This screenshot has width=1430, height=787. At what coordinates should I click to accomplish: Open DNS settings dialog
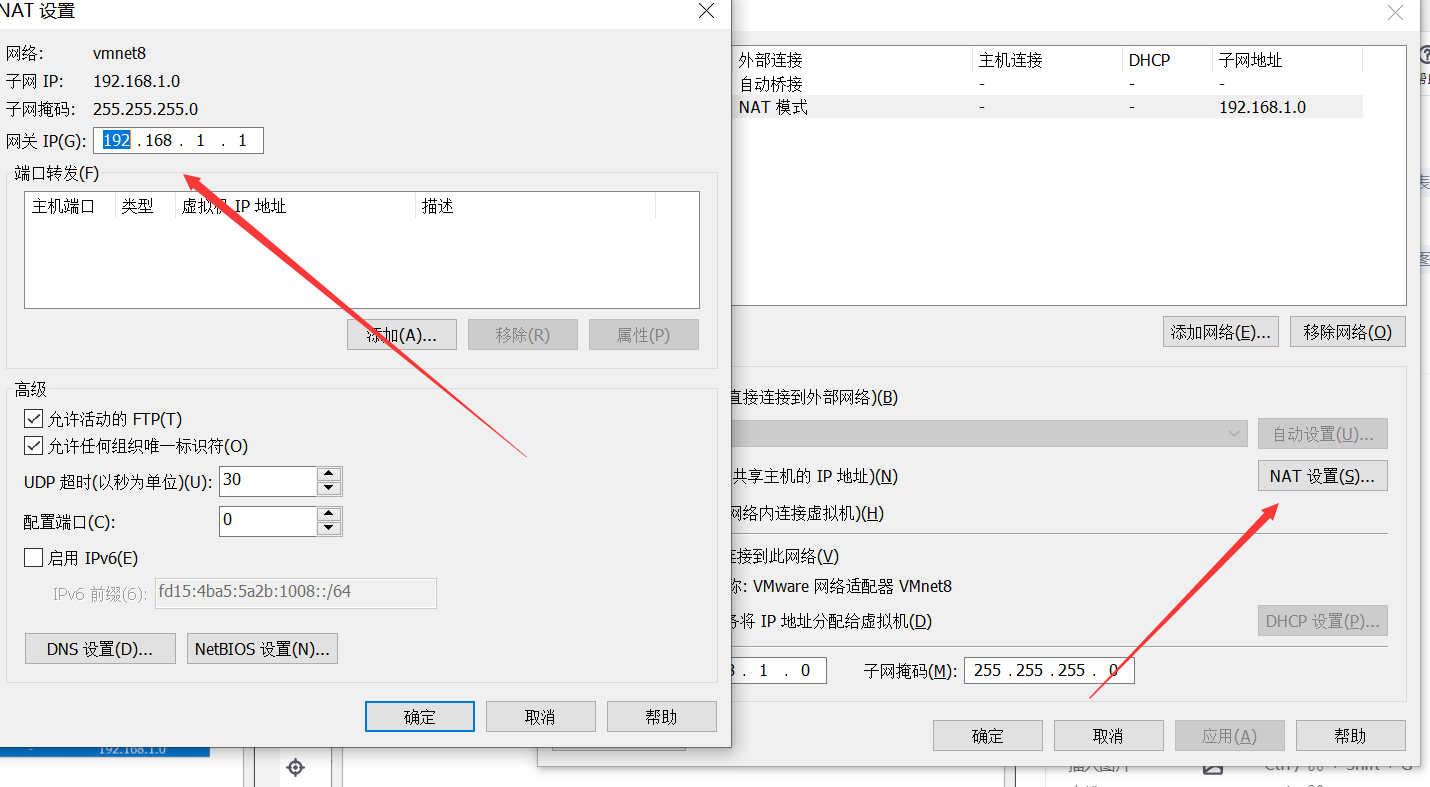point(100,649)
